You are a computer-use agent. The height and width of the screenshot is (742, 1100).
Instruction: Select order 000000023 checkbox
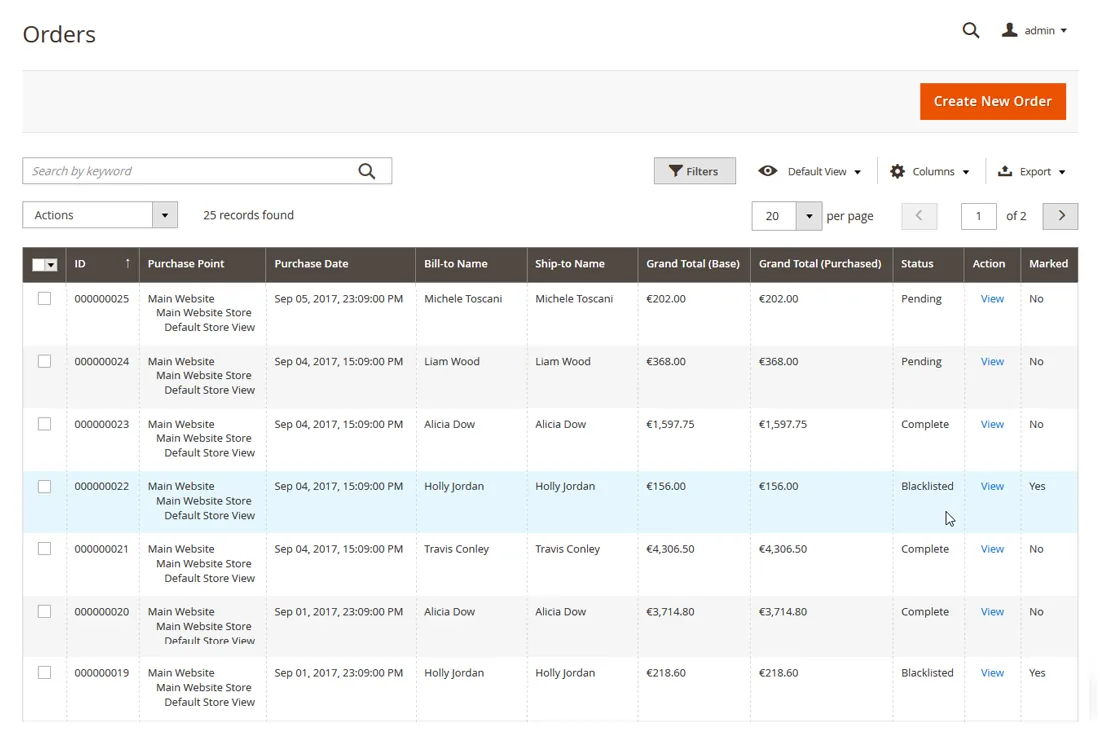44,424
